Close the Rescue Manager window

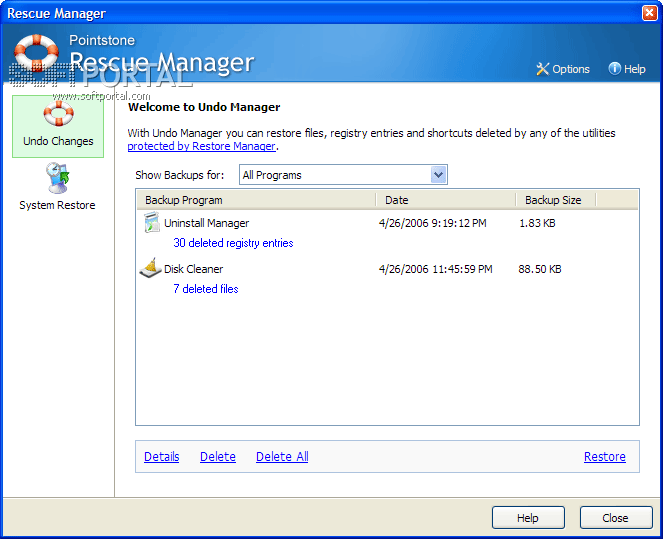649,13
